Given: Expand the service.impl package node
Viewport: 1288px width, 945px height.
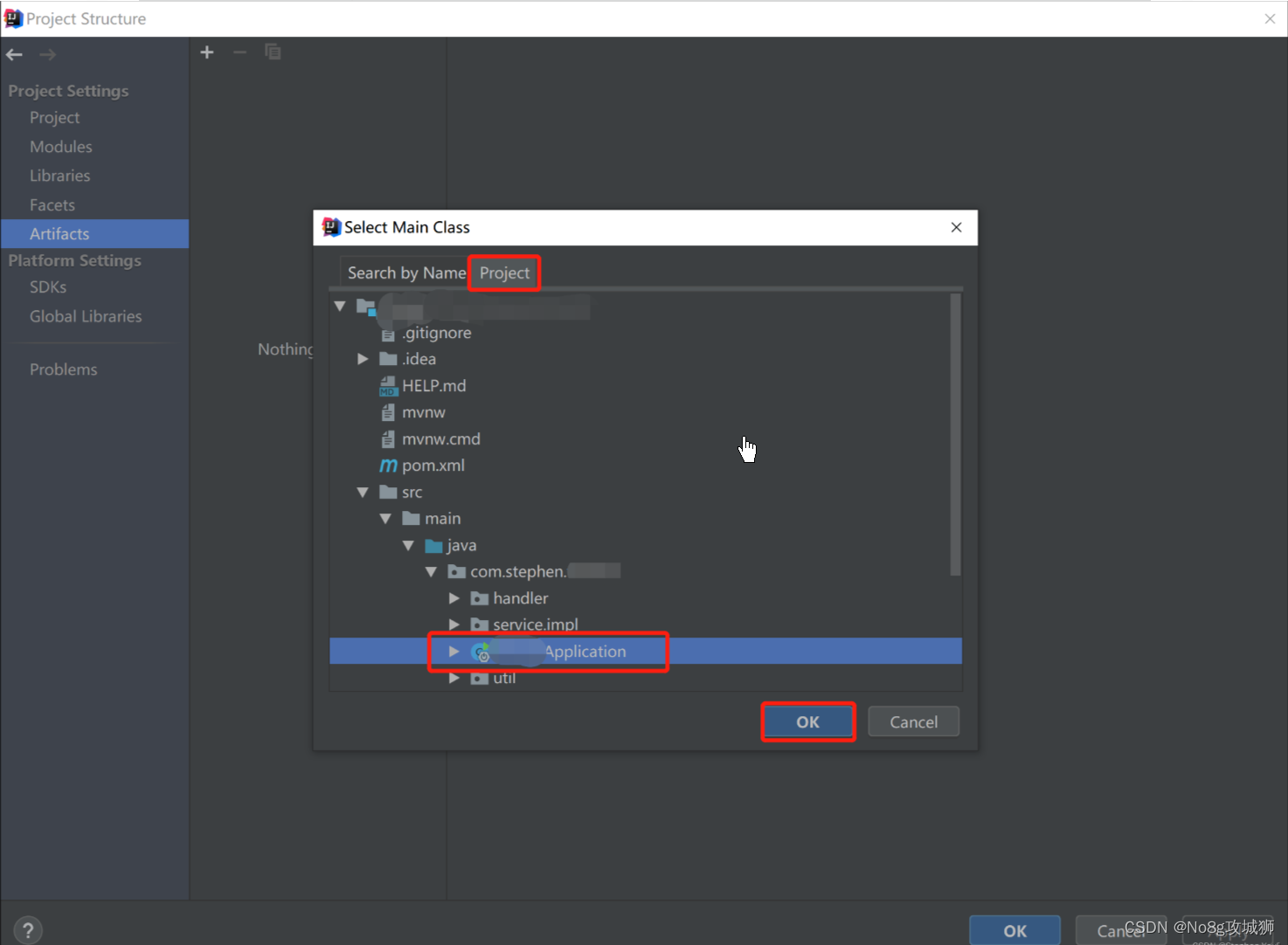Looking at the screenshot, I should click(454, 624).
